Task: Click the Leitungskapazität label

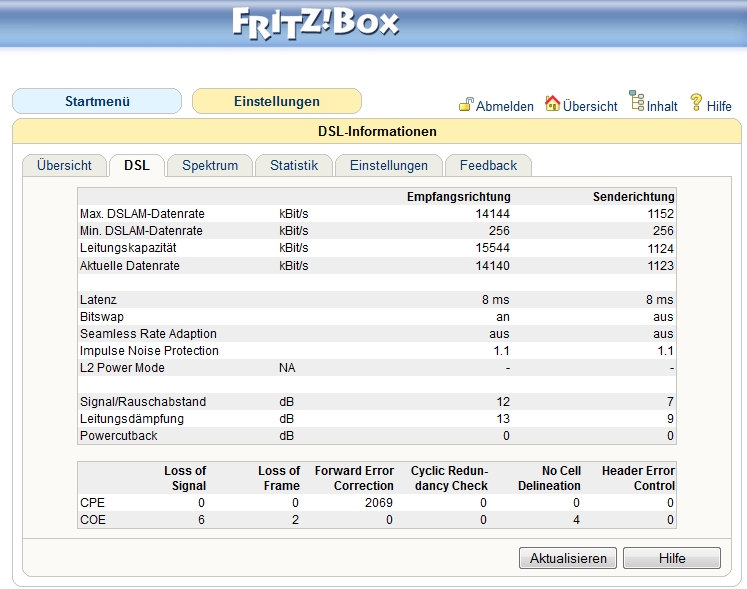Action: (x=128, y=248)
